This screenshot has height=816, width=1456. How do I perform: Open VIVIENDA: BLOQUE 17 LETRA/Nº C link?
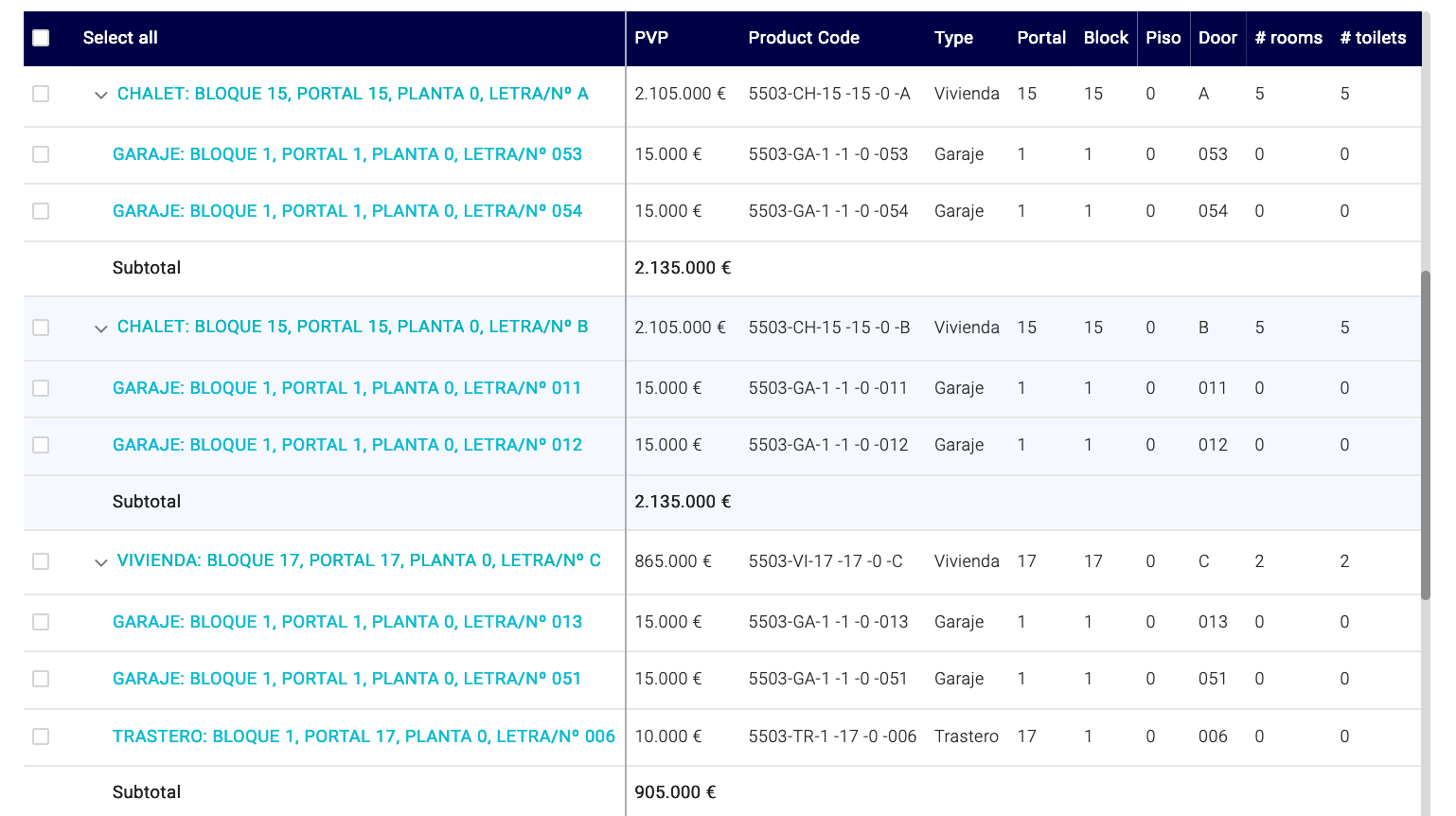[359, 560]
